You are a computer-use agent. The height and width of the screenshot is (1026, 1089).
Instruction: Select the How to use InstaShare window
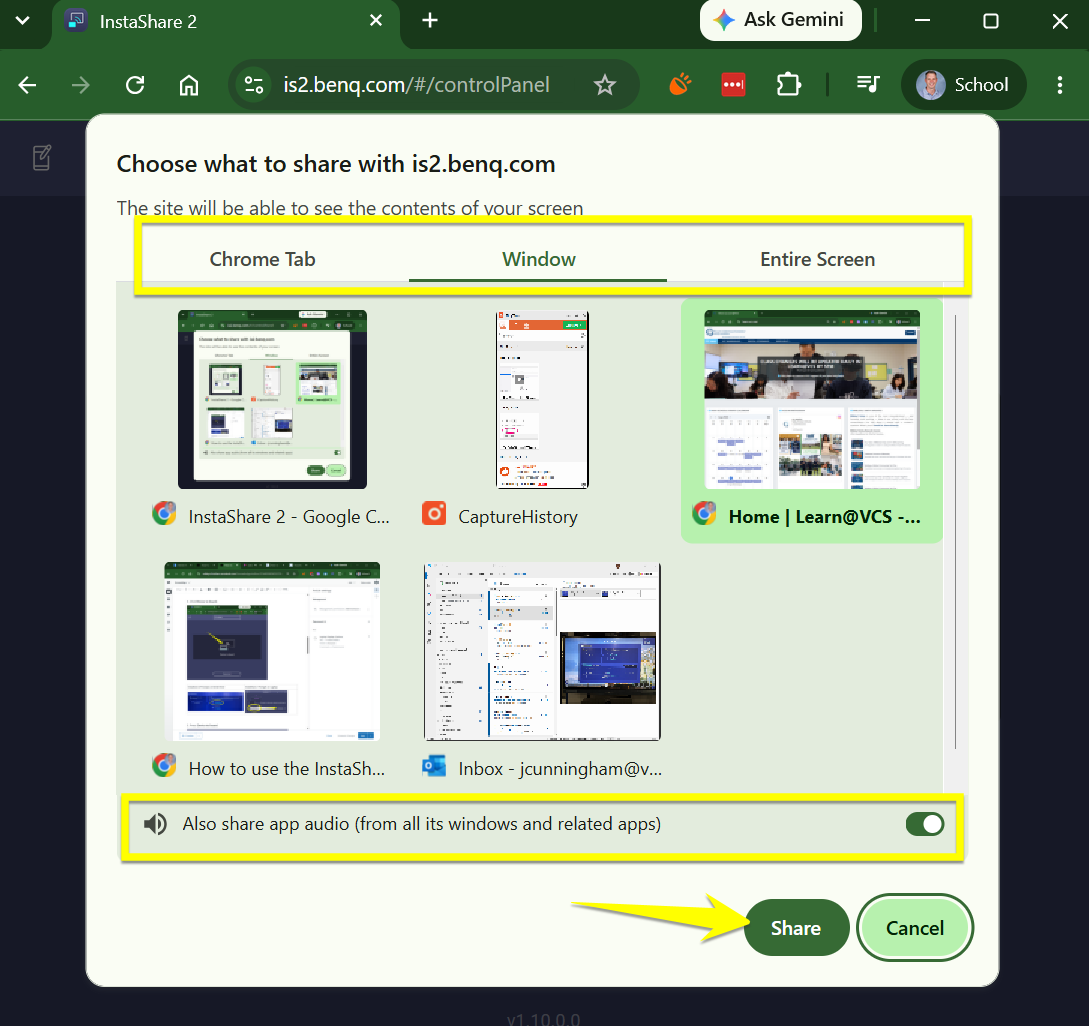click(272, 652)
